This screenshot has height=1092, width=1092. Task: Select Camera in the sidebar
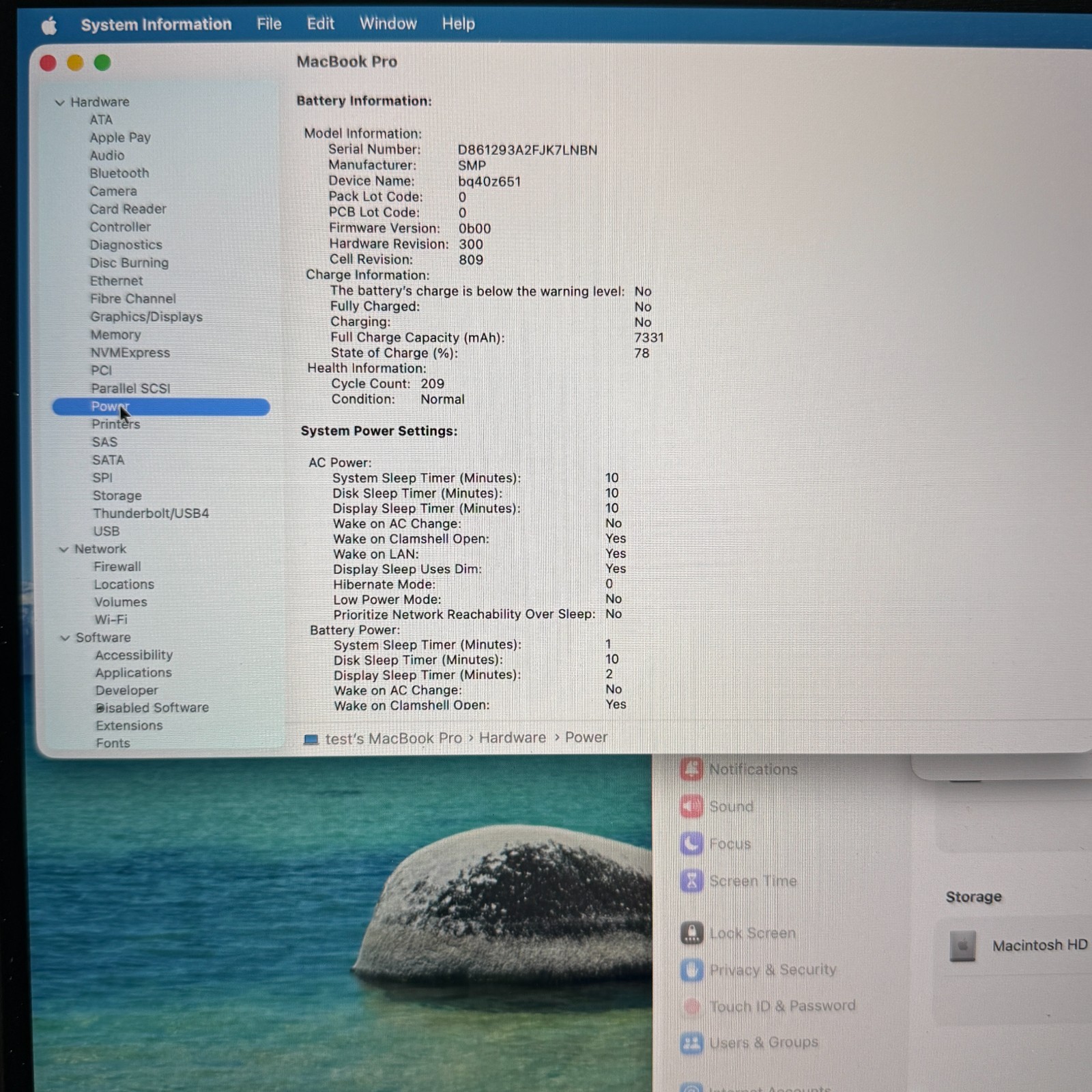[x=113, y=191]
